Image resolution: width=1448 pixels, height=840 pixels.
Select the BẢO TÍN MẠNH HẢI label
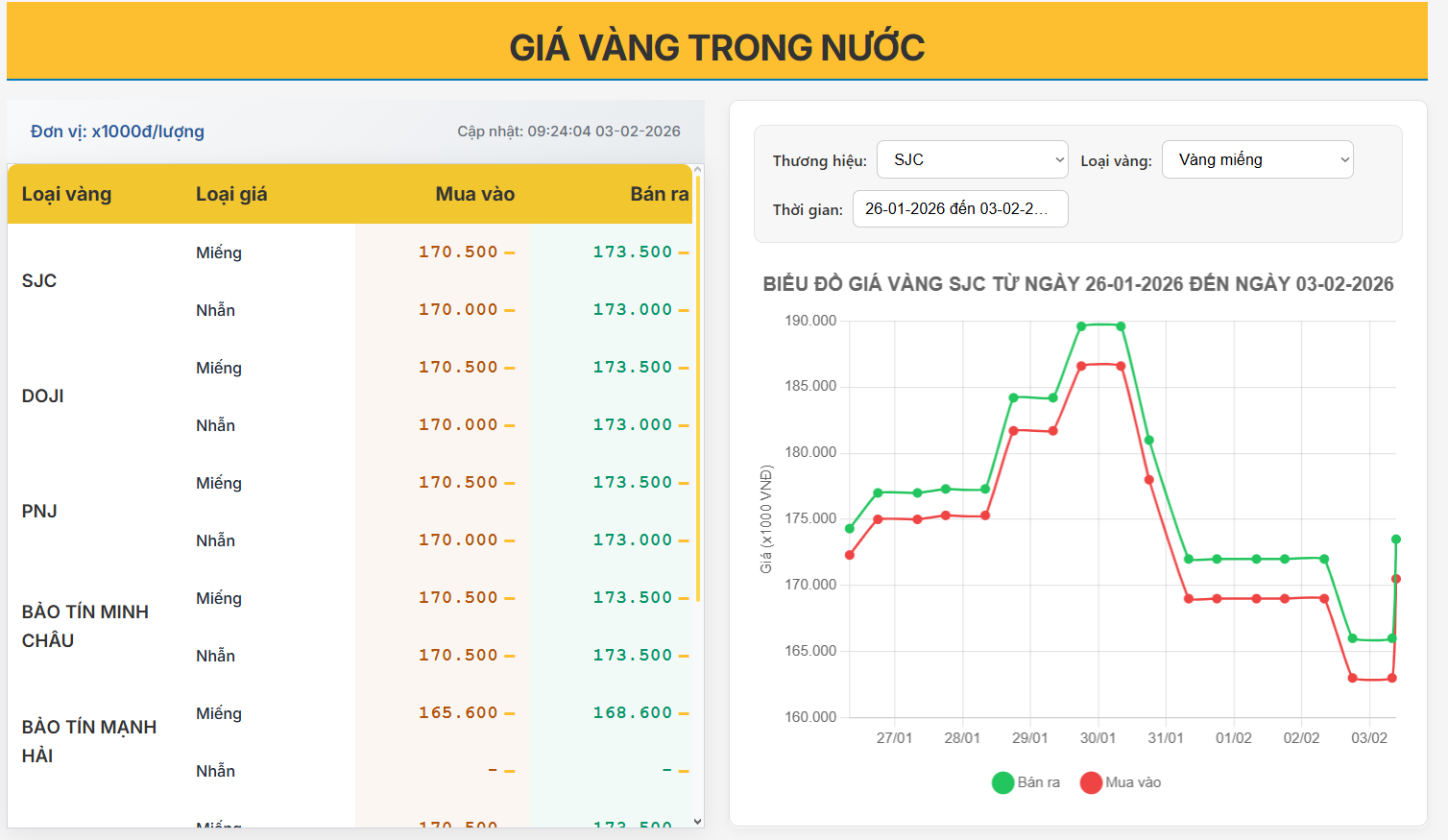coord(89,741)
